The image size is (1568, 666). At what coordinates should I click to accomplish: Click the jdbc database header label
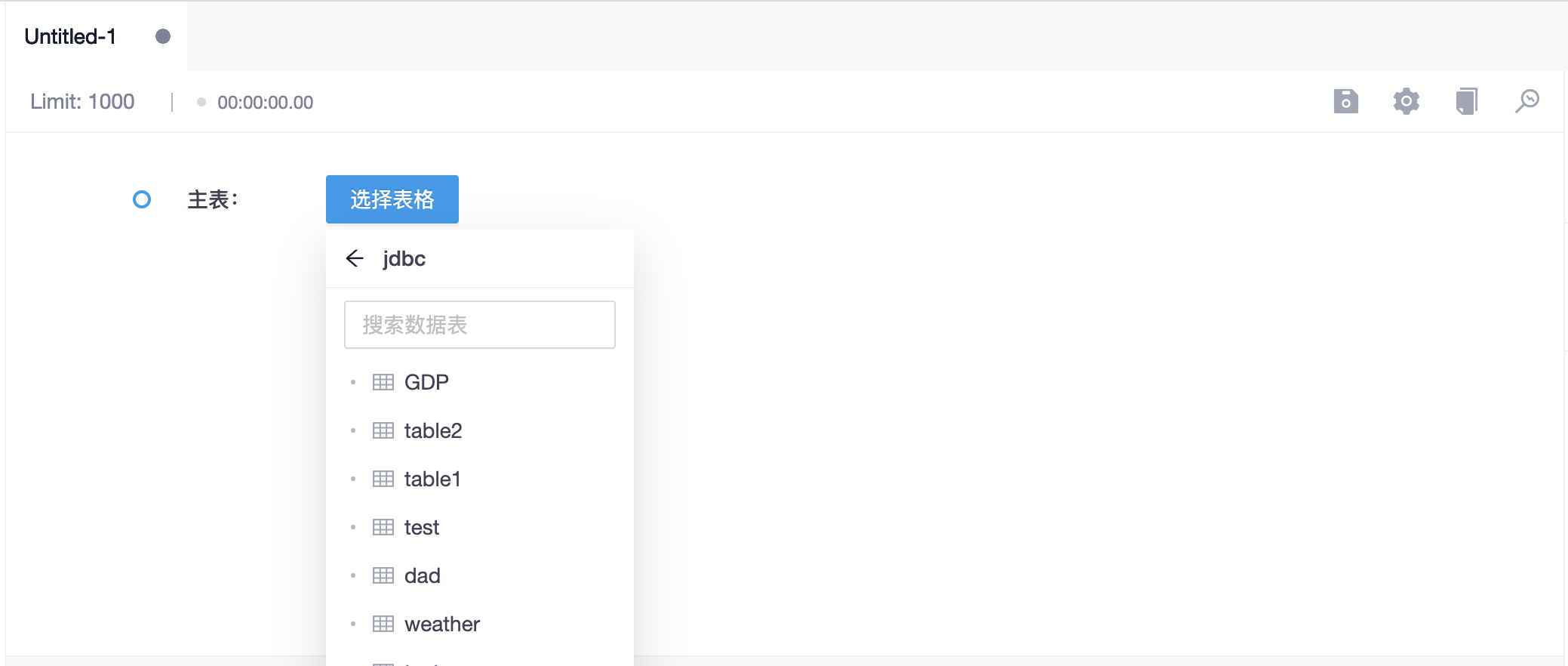[404, 258]
